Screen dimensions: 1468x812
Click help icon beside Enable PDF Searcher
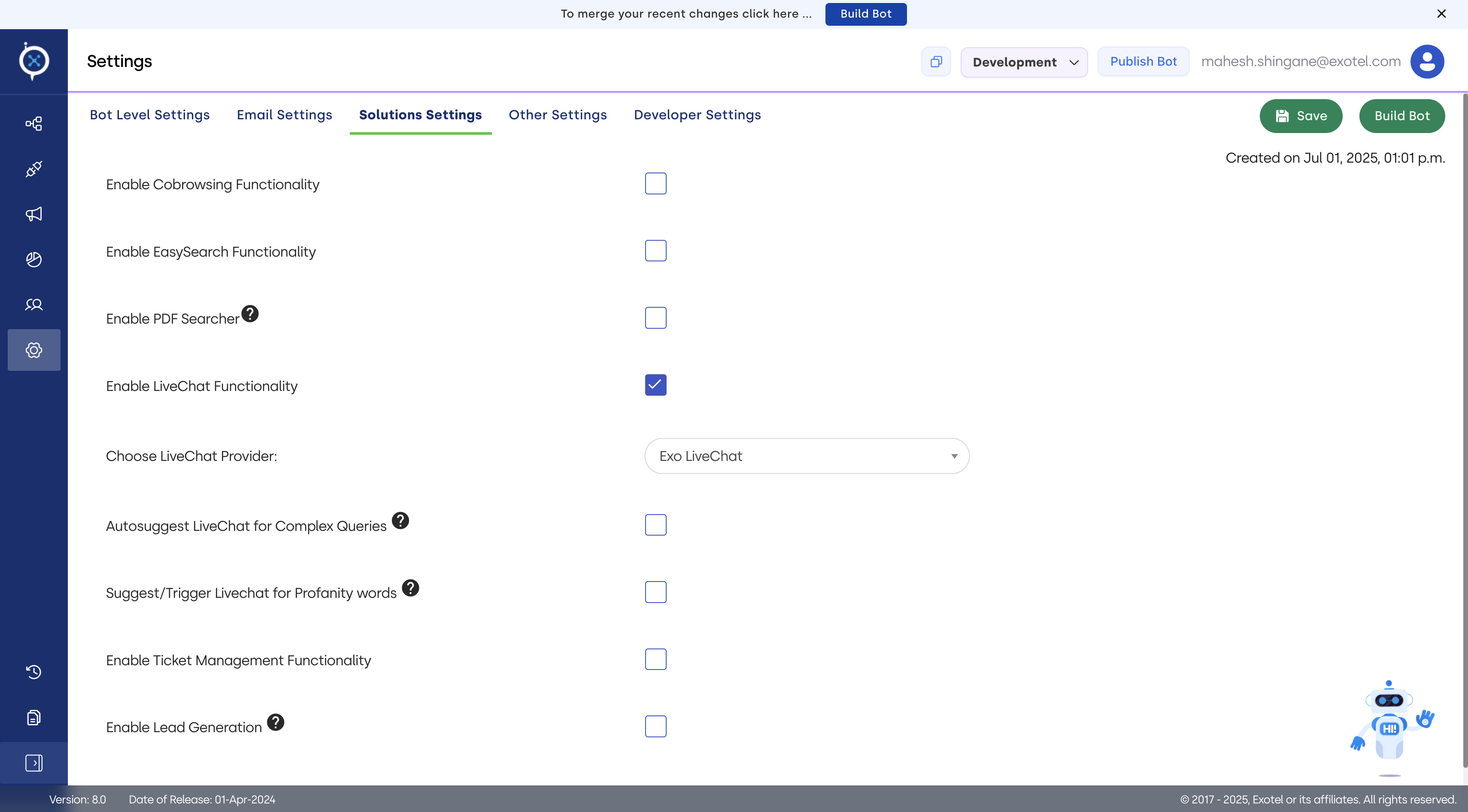coord(250,314)
